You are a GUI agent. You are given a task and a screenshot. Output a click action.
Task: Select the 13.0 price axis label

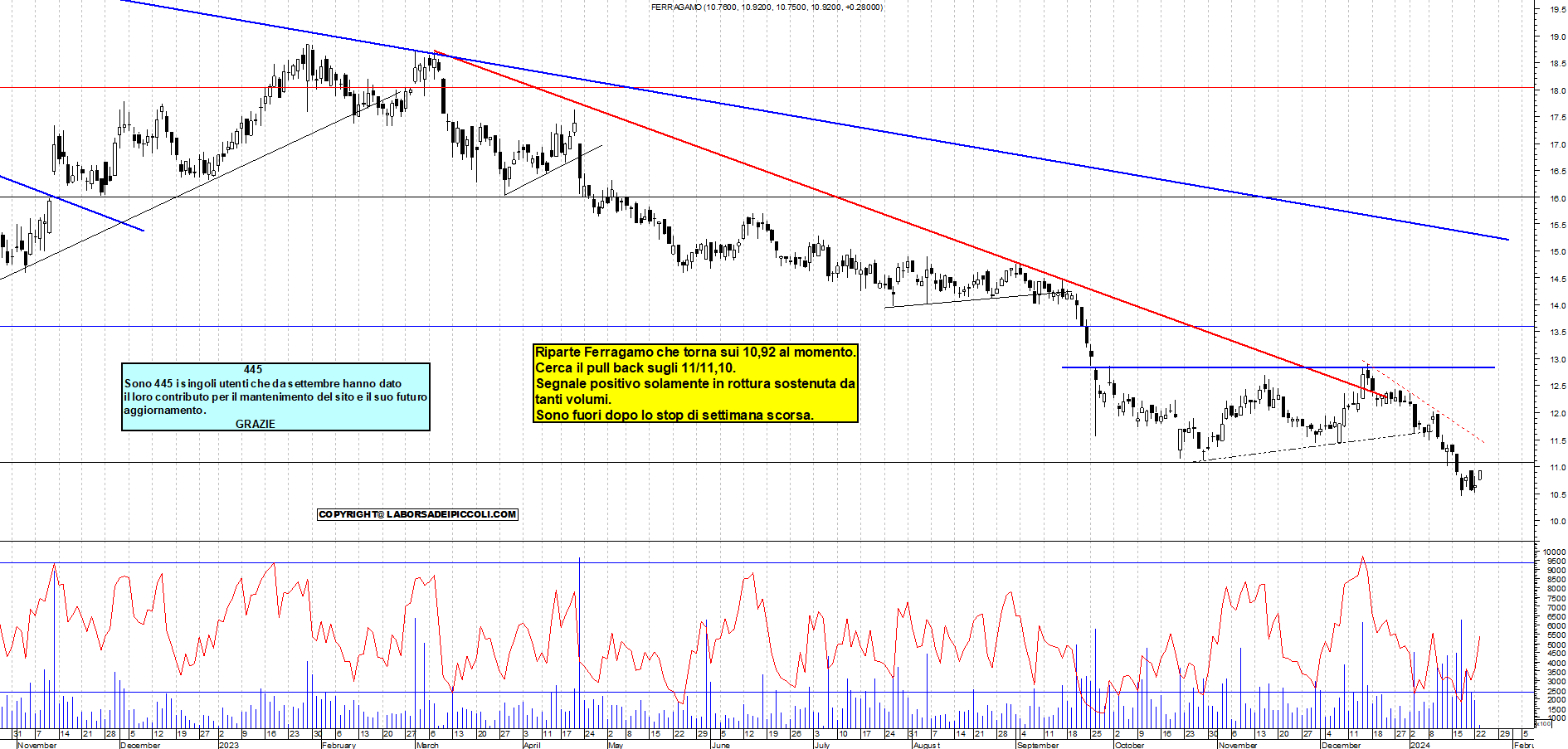[1556, 360]
